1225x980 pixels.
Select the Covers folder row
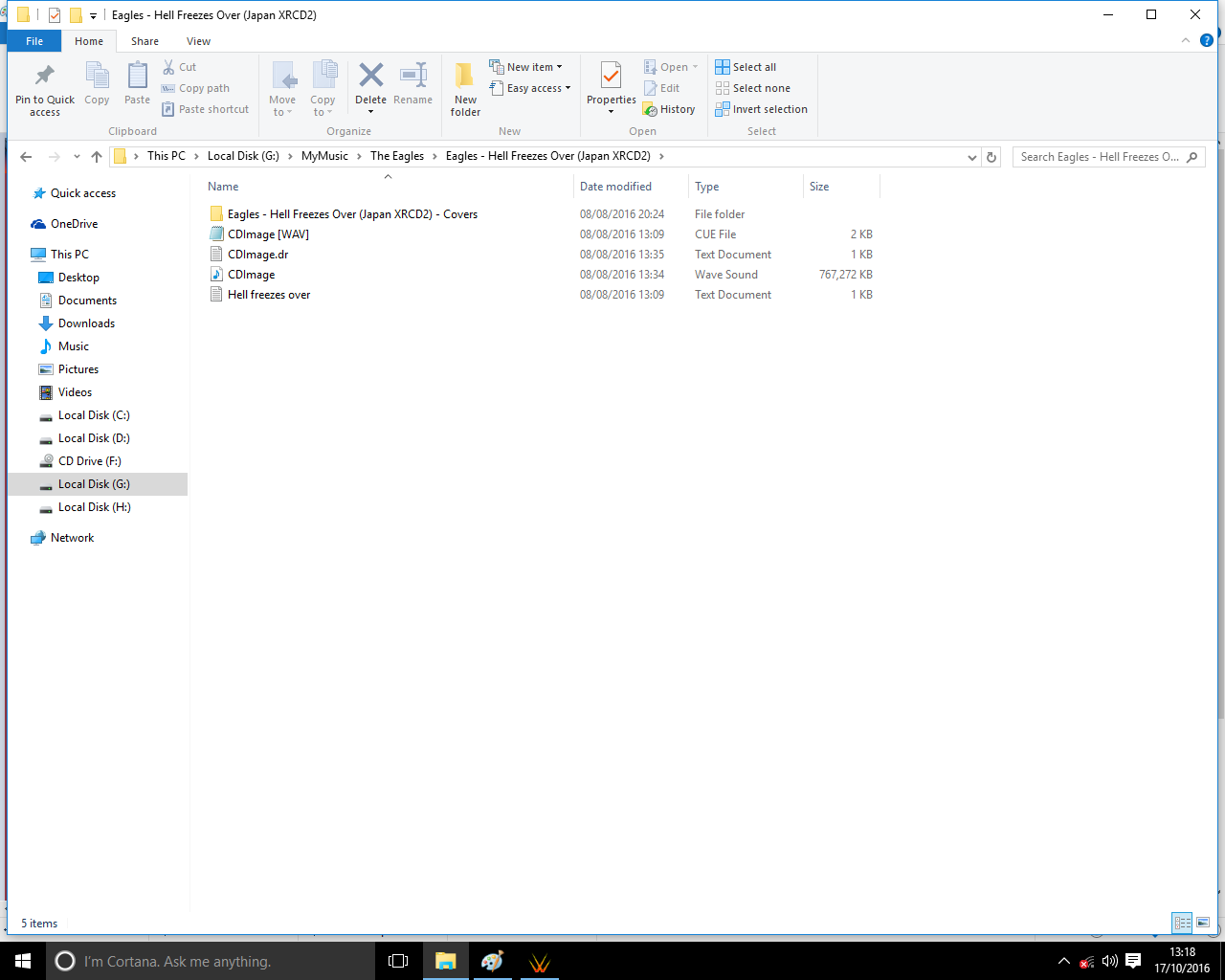point(542,214)
